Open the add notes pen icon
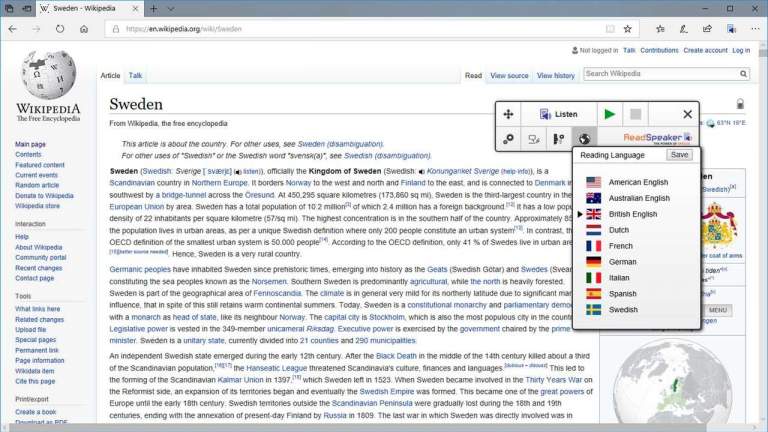 pos(684,29)
